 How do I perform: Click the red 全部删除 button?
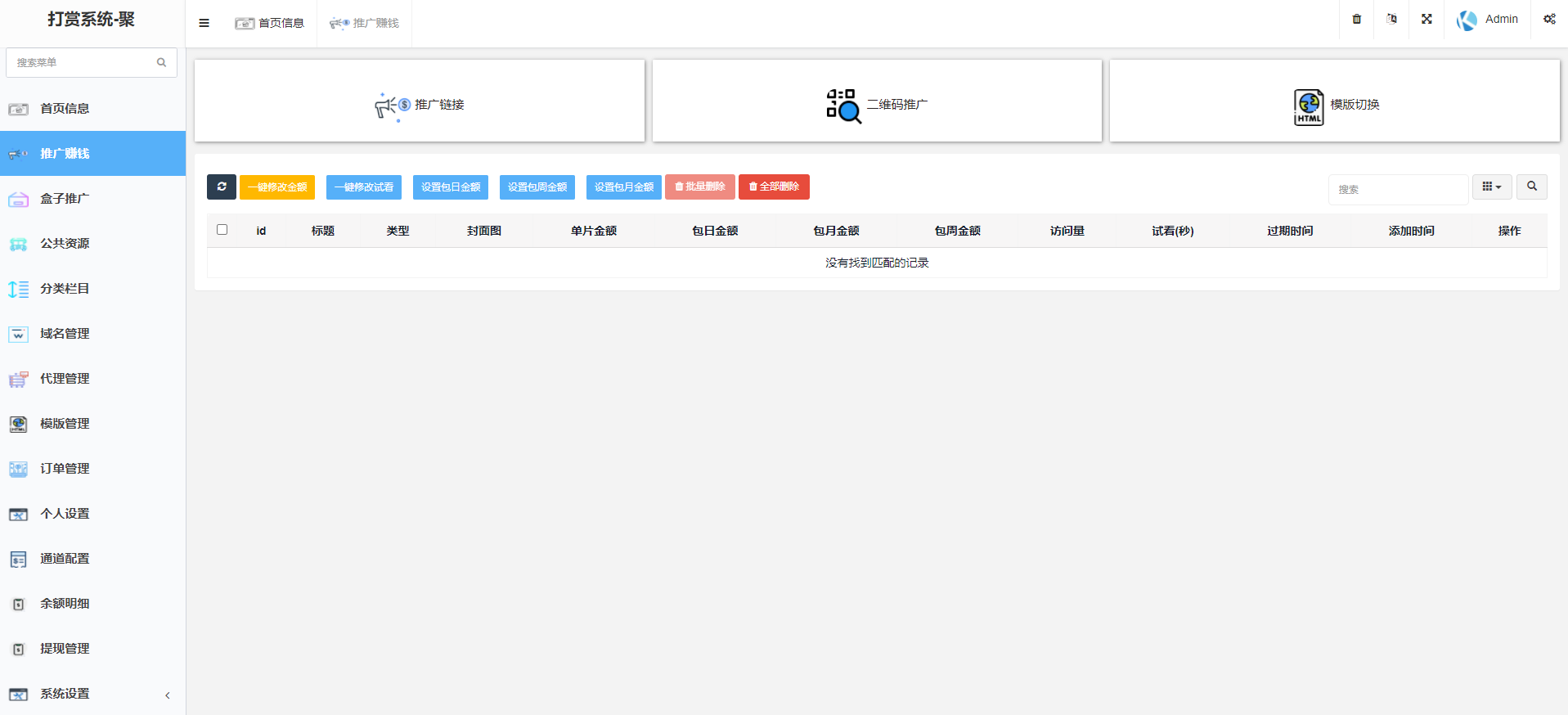(774, 187)
